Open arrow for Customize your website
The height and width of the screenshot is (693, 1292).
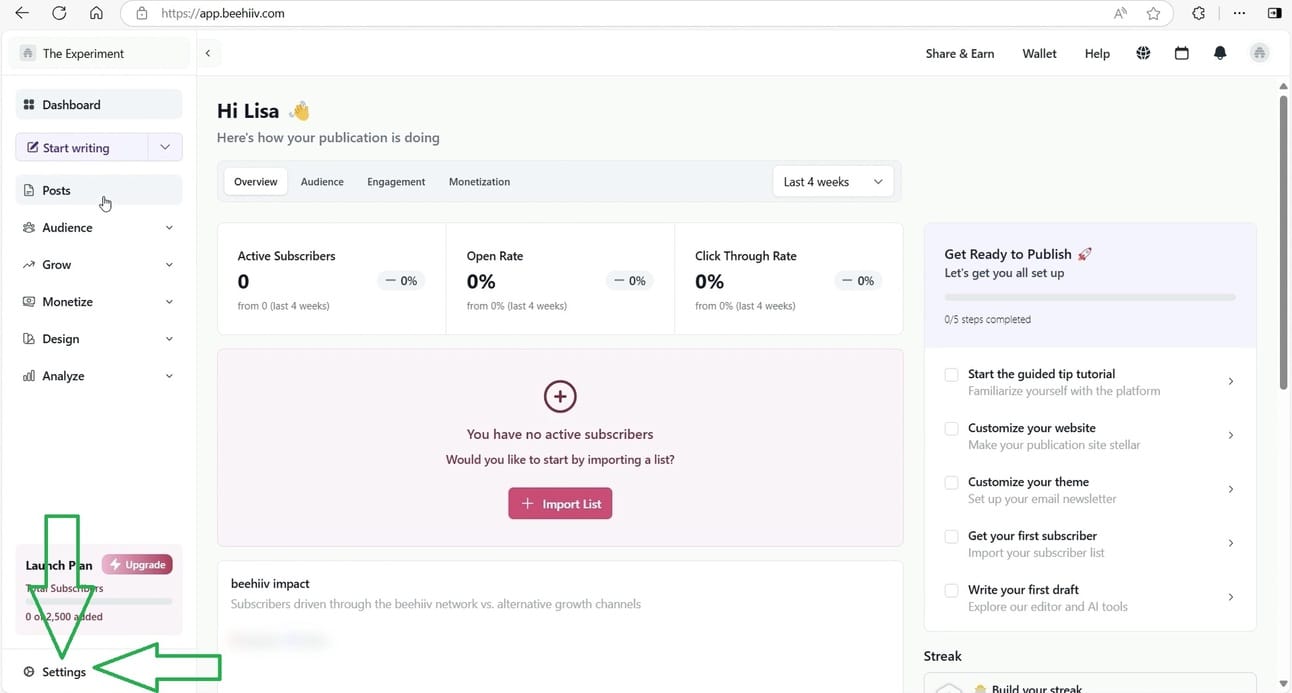pyautogui.click(x=1230, y=435)
